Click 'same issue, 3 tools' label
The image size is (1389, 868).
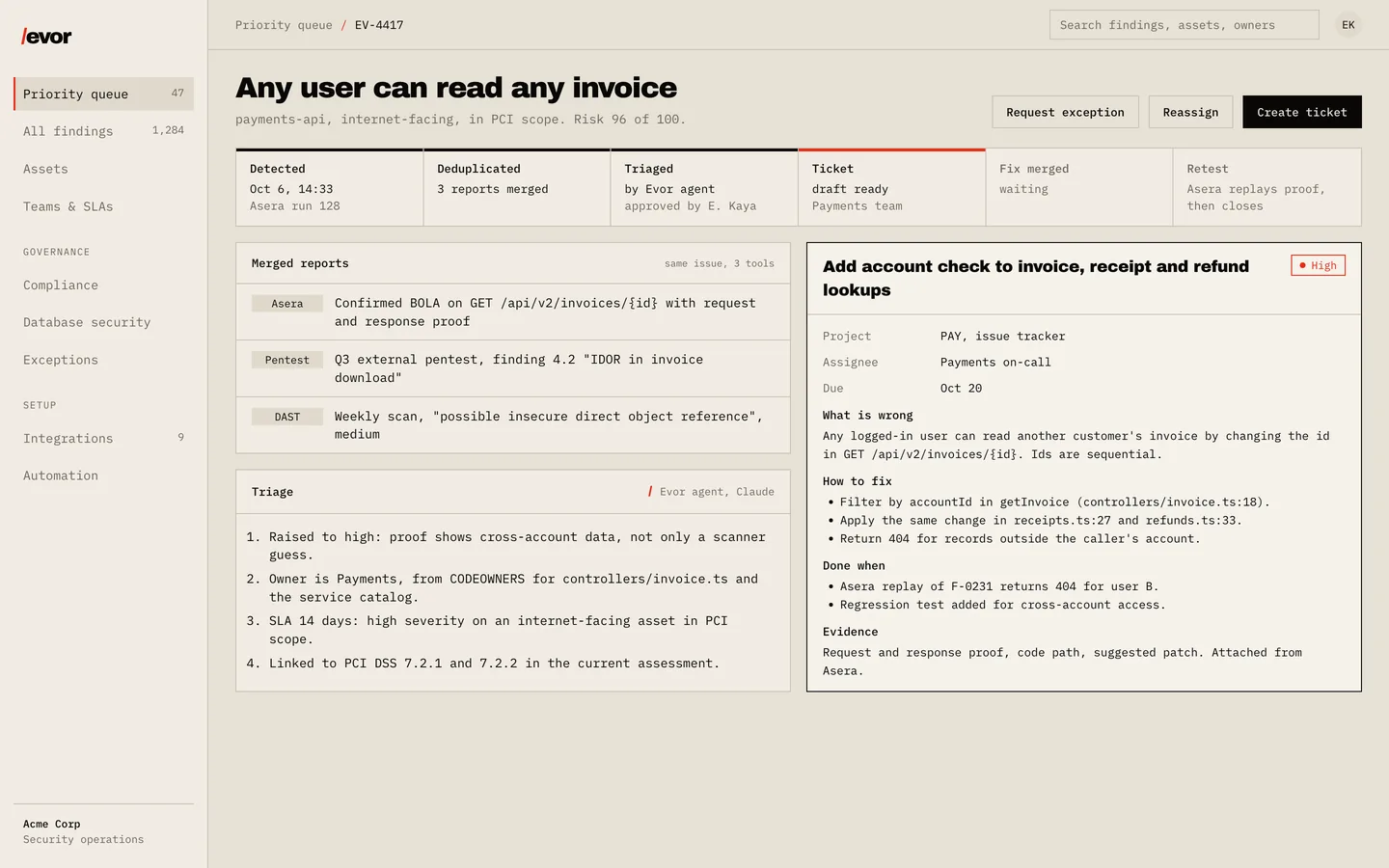(x=719, y=263)
